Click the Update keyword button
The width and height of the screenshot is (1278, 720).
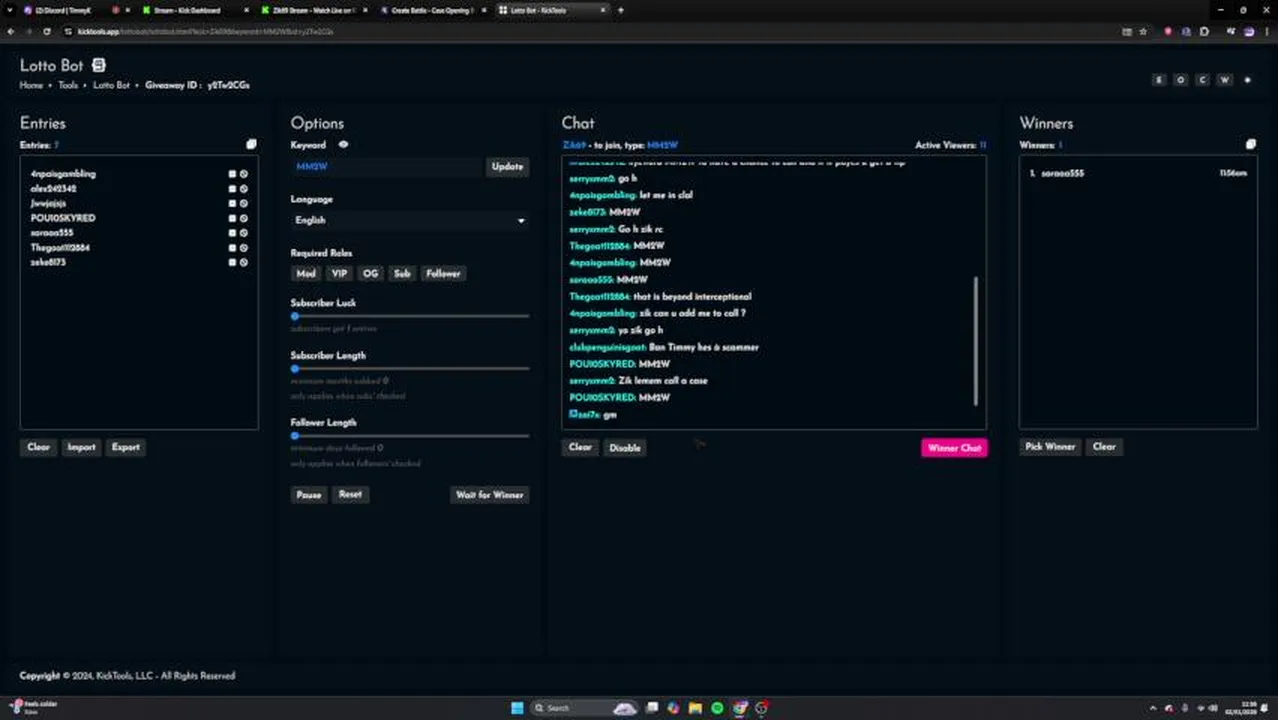(507, 167)
